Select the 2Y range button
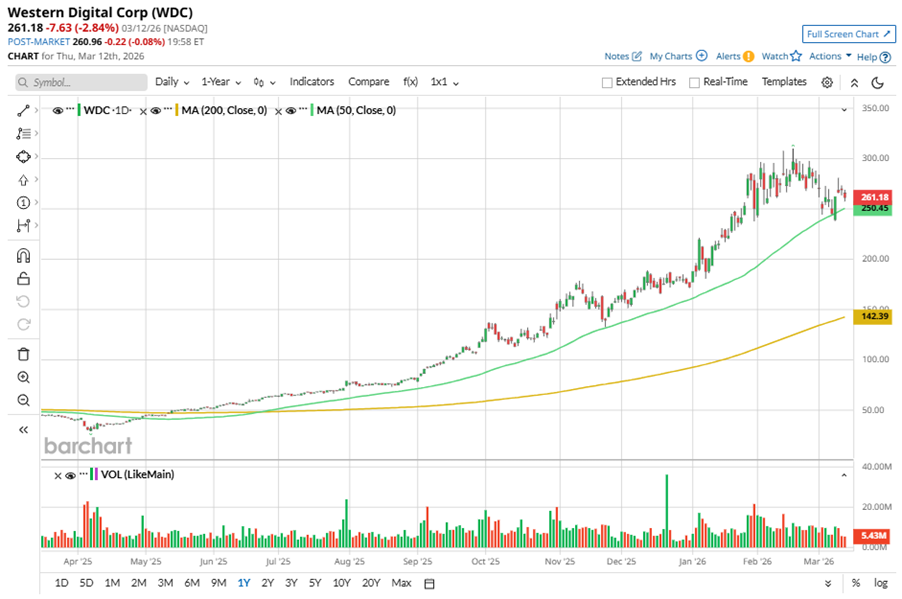 267,583
